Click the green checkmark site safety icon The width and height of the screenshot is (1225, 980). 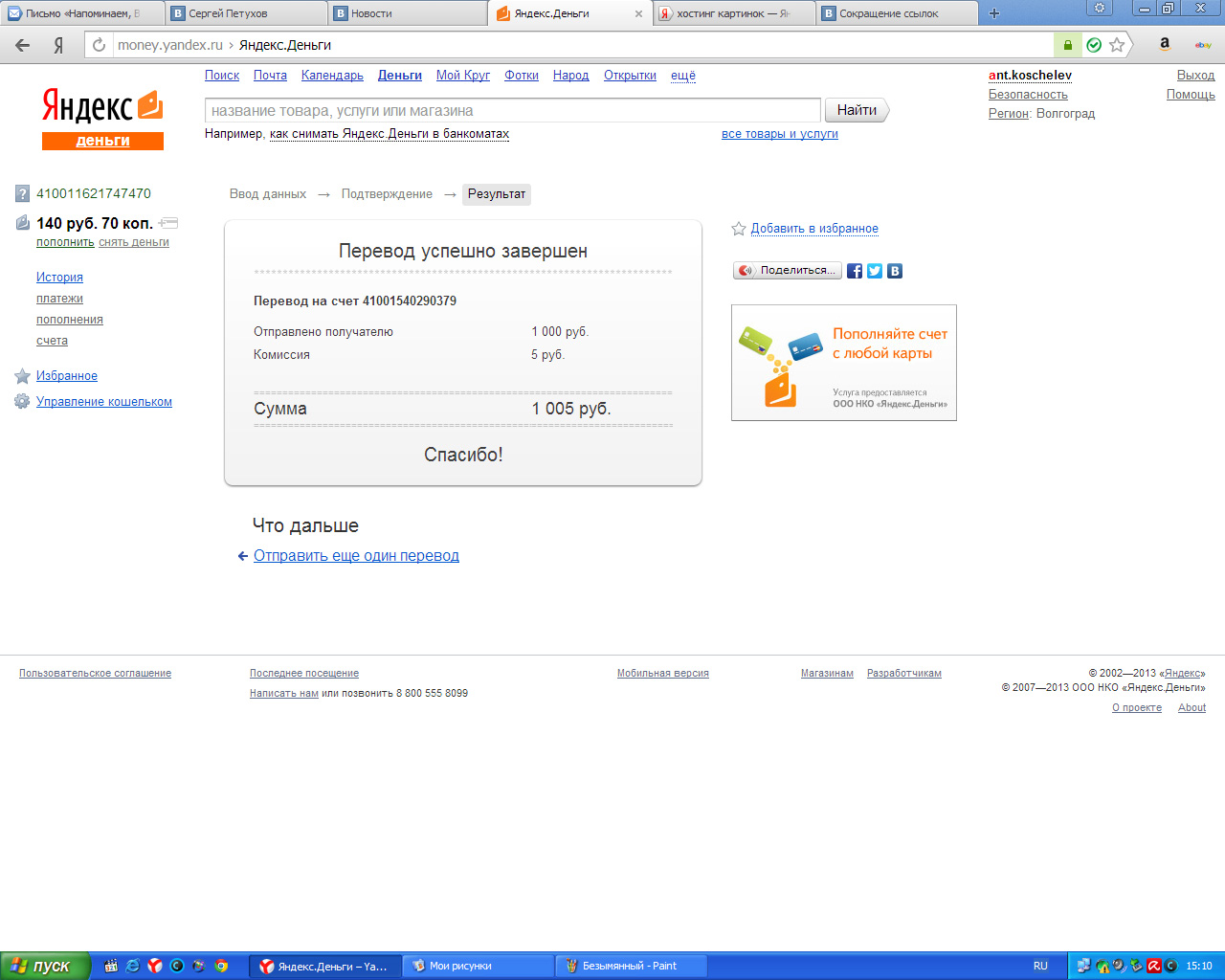coord(1094,45)
